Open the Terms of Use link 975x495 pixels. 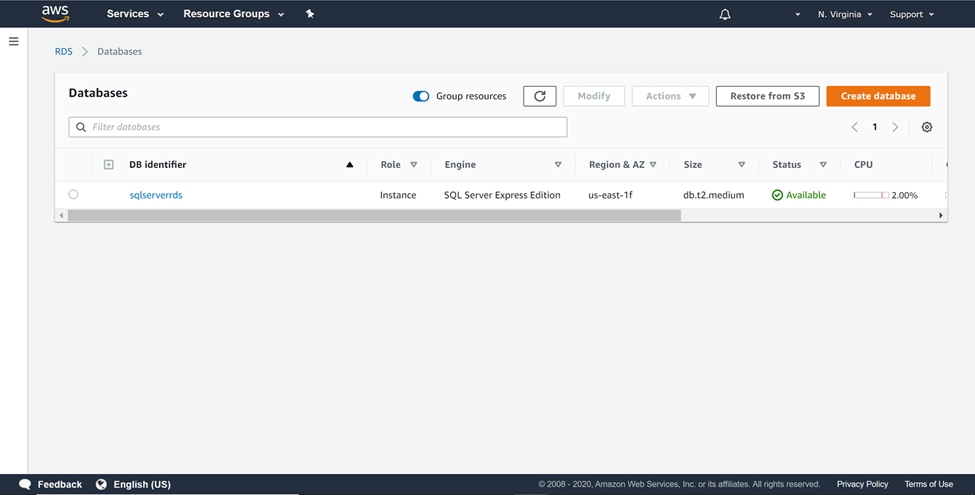click(928, 484)
